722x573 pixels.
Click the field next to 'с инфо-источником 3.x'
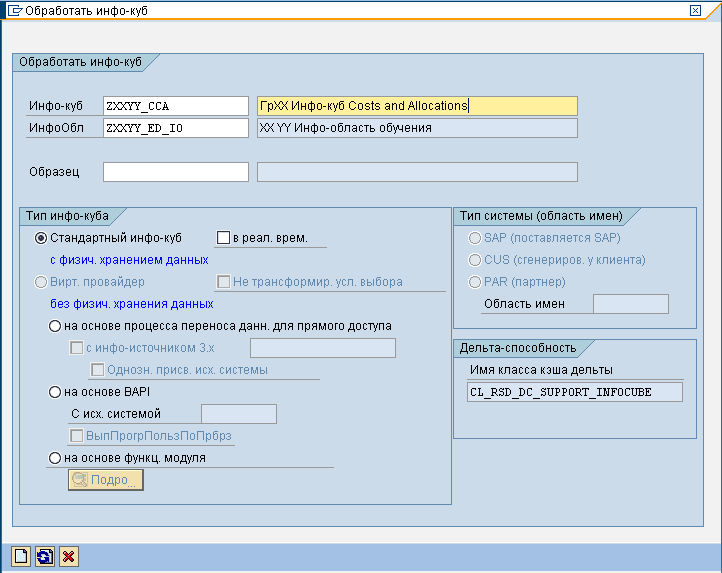(x=323, y=348)
